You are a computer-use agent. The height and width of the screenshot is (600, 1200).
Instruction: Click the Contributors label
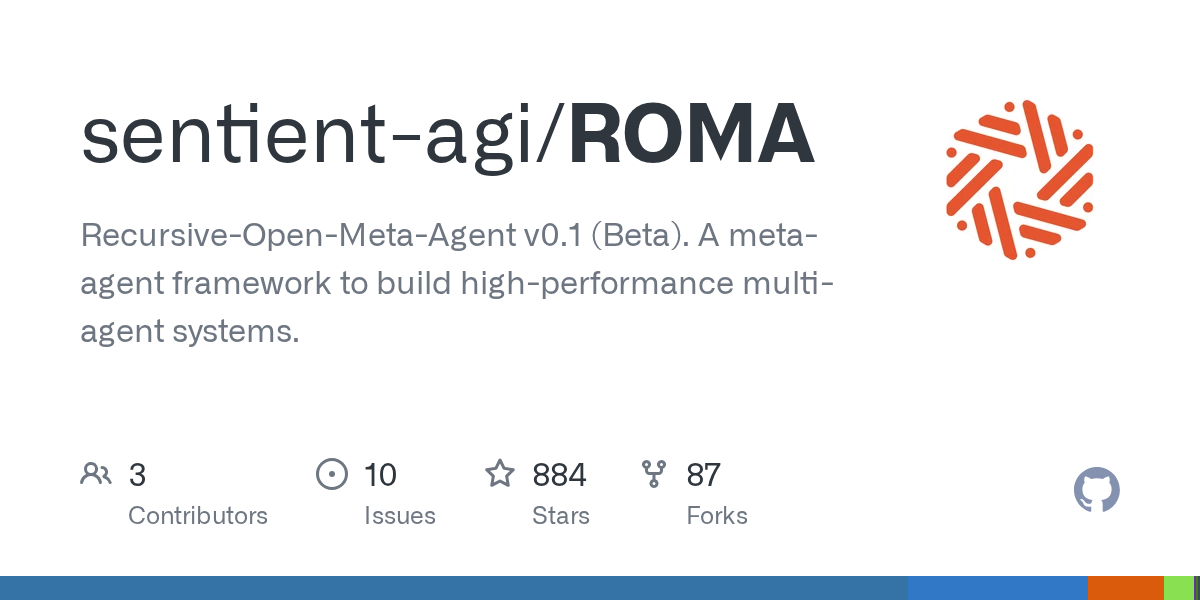point(198,516)
